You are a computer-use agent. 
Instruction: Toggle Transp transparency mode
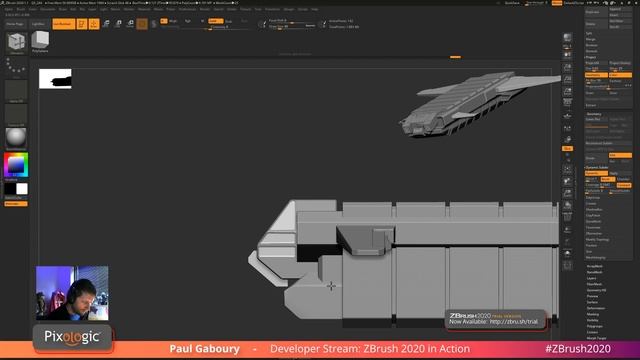pos(567,230)
